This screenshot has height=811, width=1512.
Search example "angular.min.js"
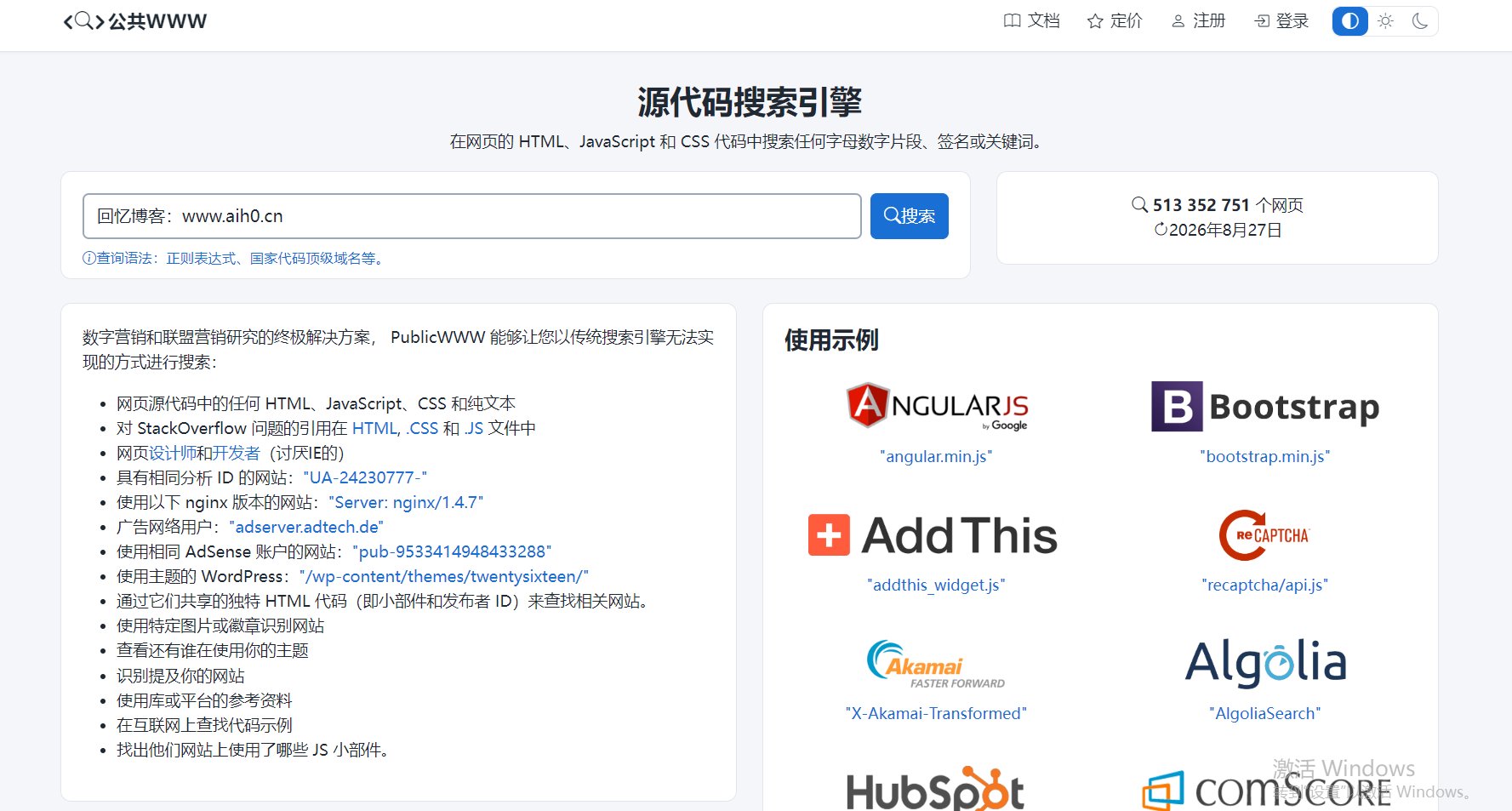936,457
